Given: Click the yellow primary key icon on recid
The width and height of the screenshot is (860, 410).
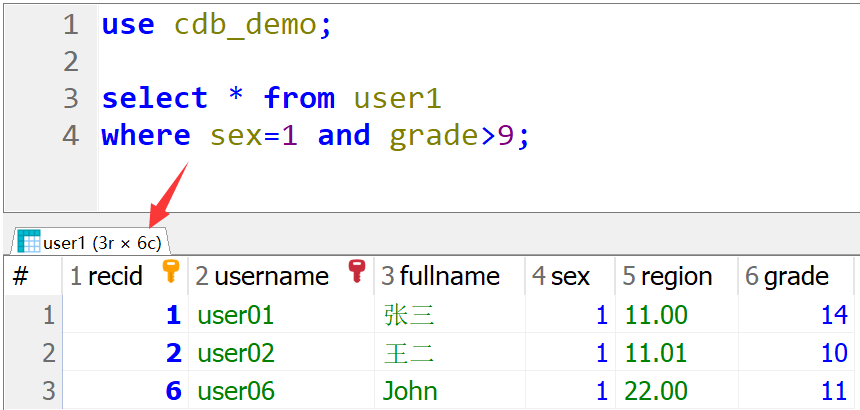Looking at the screenshot, I should point(170,272).
